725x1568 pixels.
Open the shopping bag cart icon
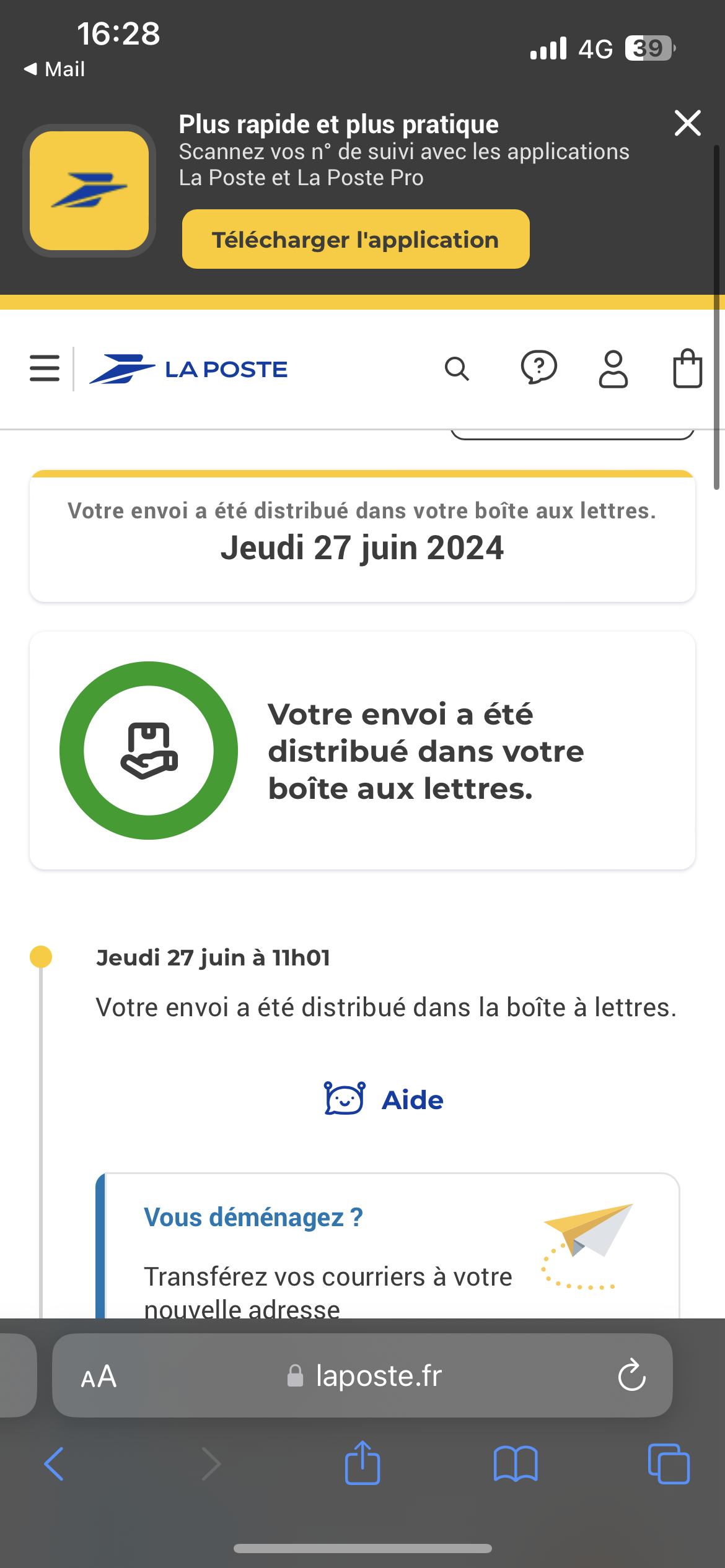coord(687,368)
